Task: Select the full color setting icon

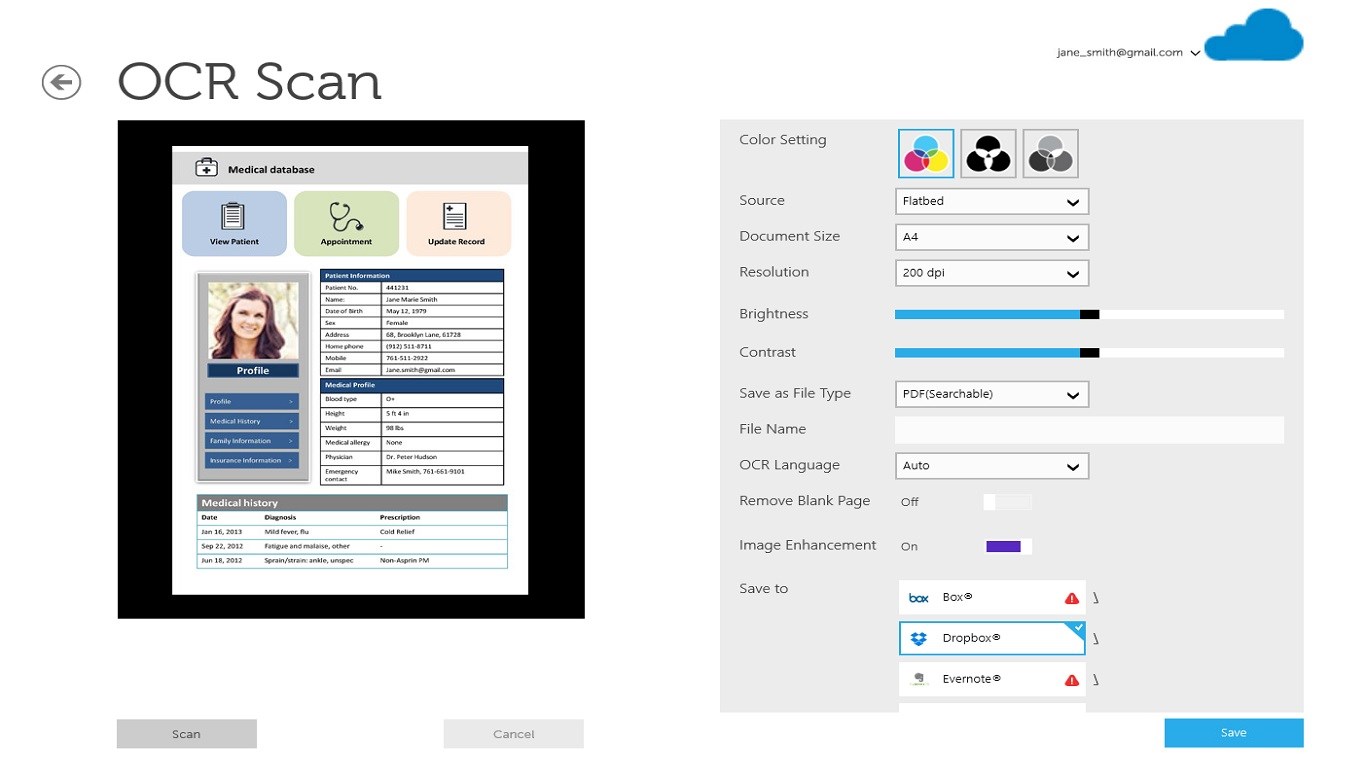Action: tap(926, 154)
